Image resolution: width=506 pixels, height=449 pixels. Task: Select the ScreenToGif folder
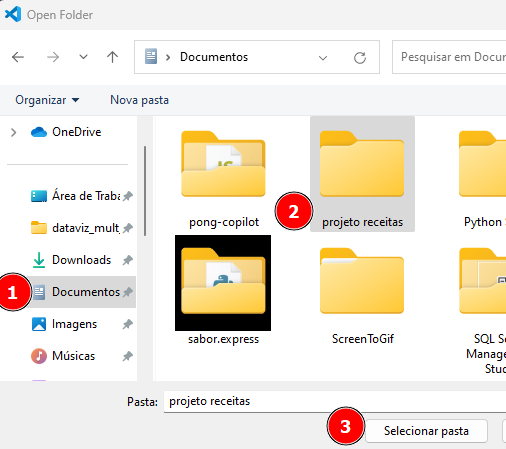pyautogui.click(x=362, y=297)
